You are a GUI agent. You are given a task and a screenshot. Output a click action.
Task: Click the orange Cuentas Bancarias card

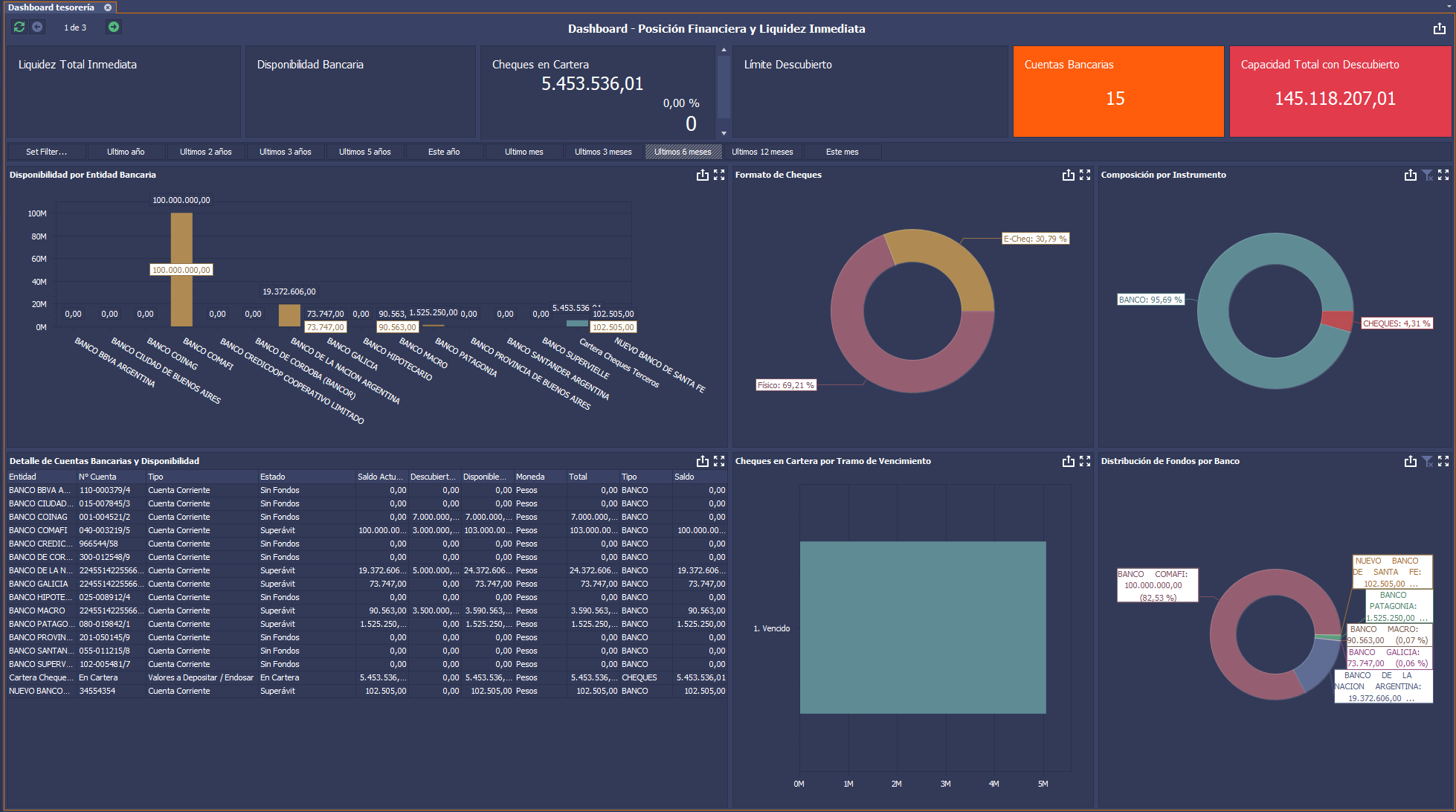pyautogui.click(x=1118, y=91)
